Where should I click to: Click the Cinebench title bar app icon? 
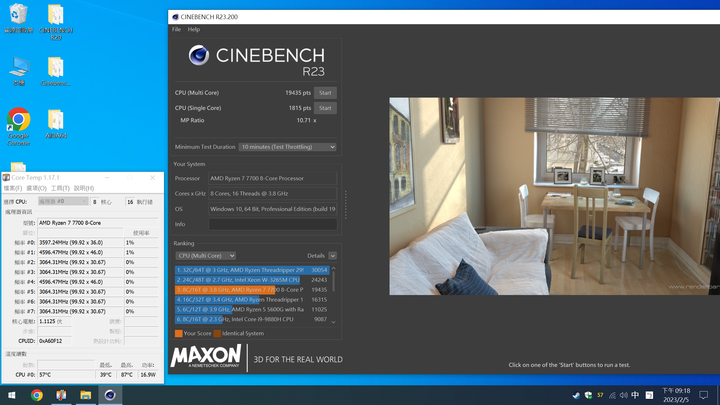[x=175, y=17]
